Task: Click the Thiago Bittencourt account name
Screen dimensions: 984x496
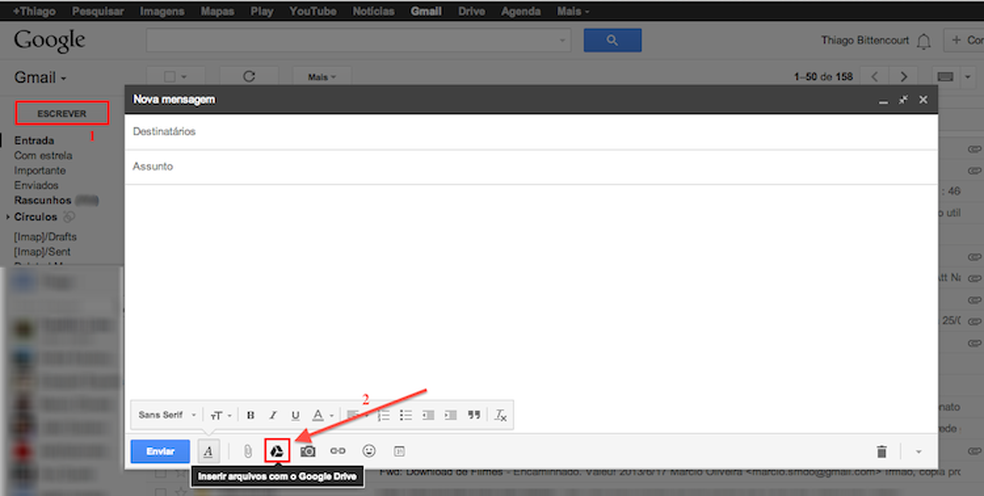Action: tap(865, 40)
